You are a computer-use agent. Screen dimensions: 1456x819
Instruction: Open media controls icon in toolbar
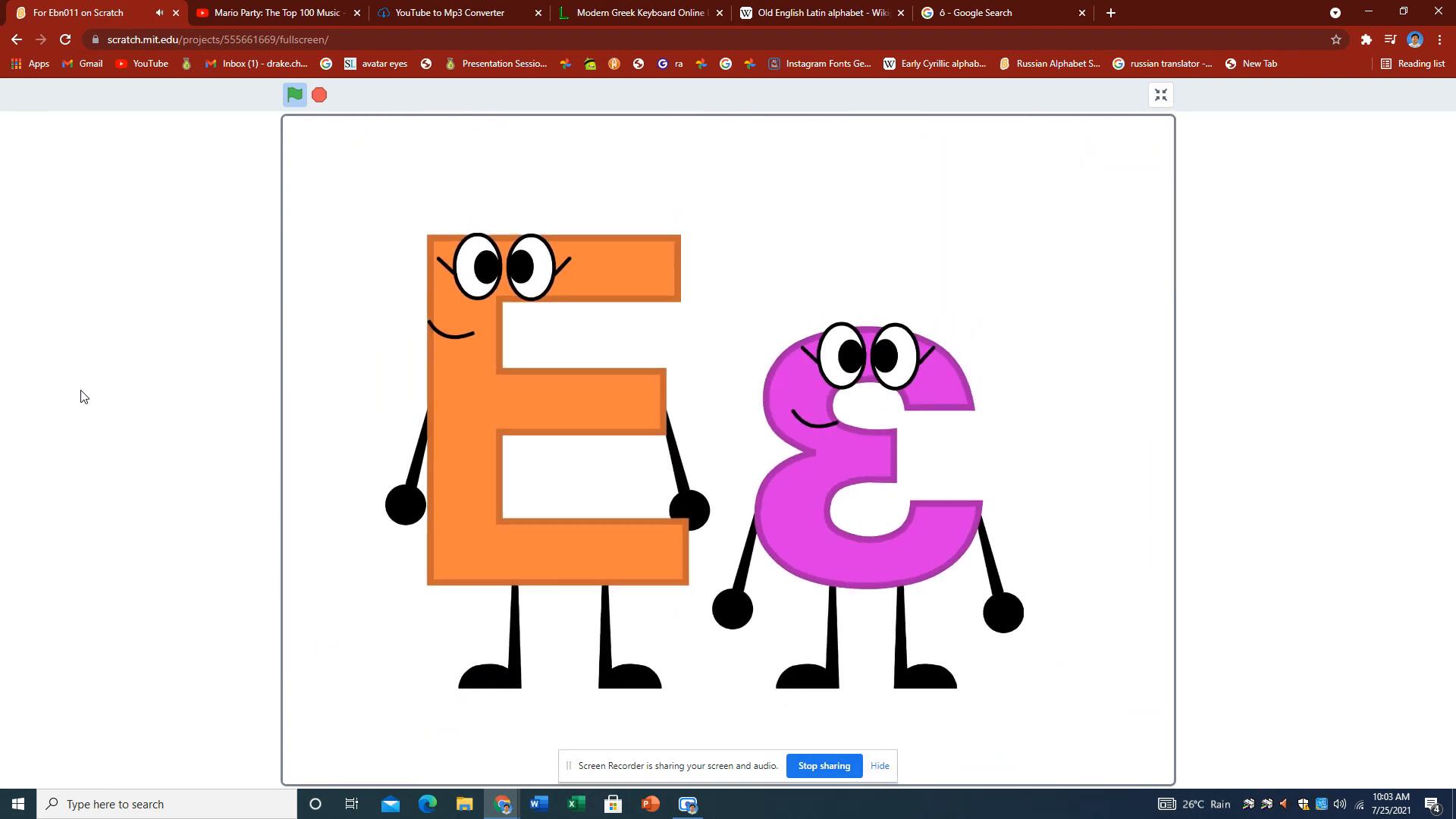point(1390,39)
